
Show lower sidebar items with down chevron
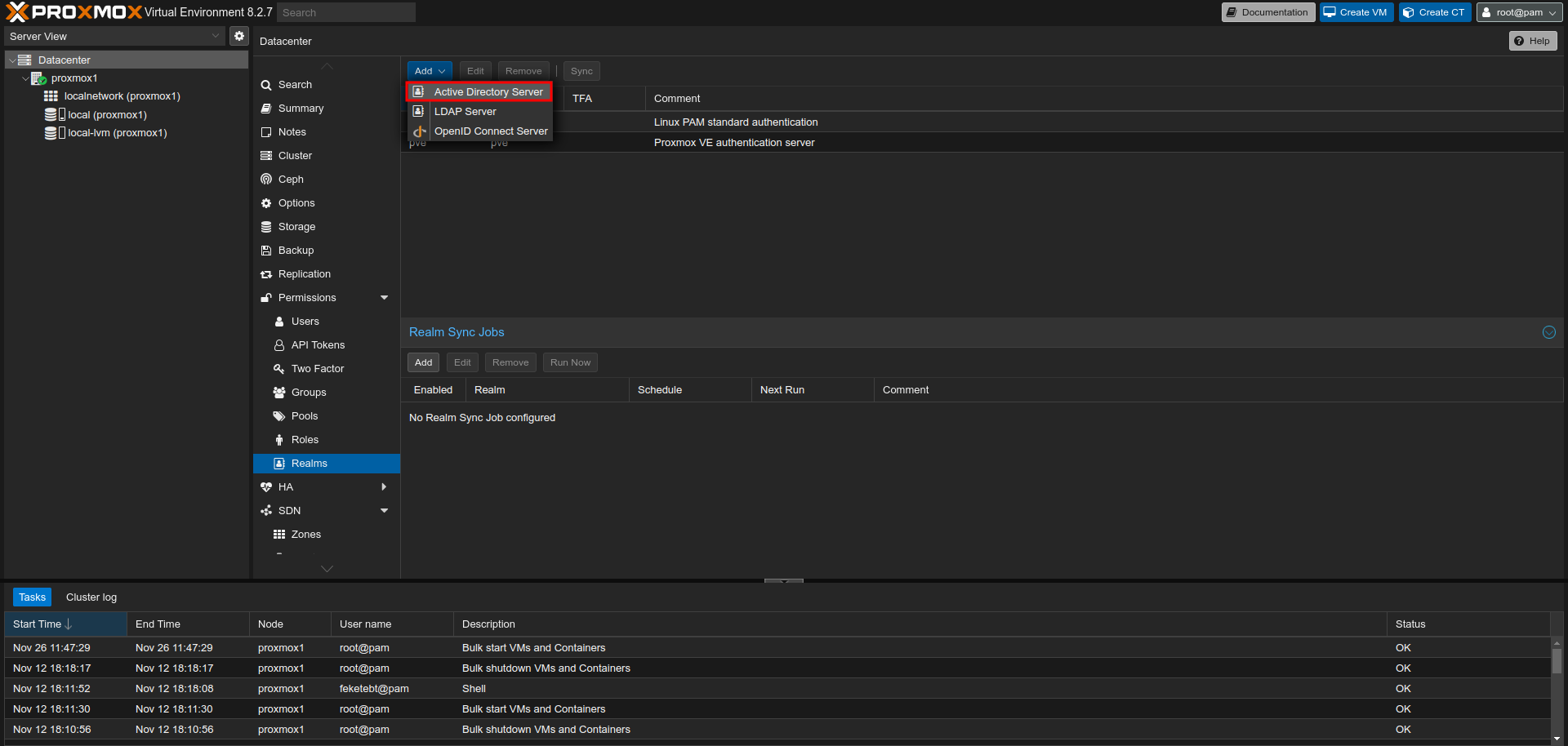click(327, 569)
